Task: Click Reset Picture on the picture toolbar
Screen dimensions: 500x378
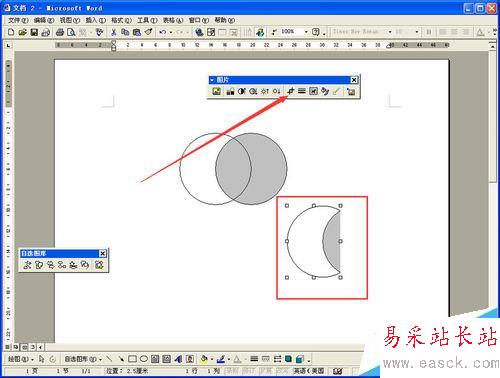Action: click(x=351, y=91)
